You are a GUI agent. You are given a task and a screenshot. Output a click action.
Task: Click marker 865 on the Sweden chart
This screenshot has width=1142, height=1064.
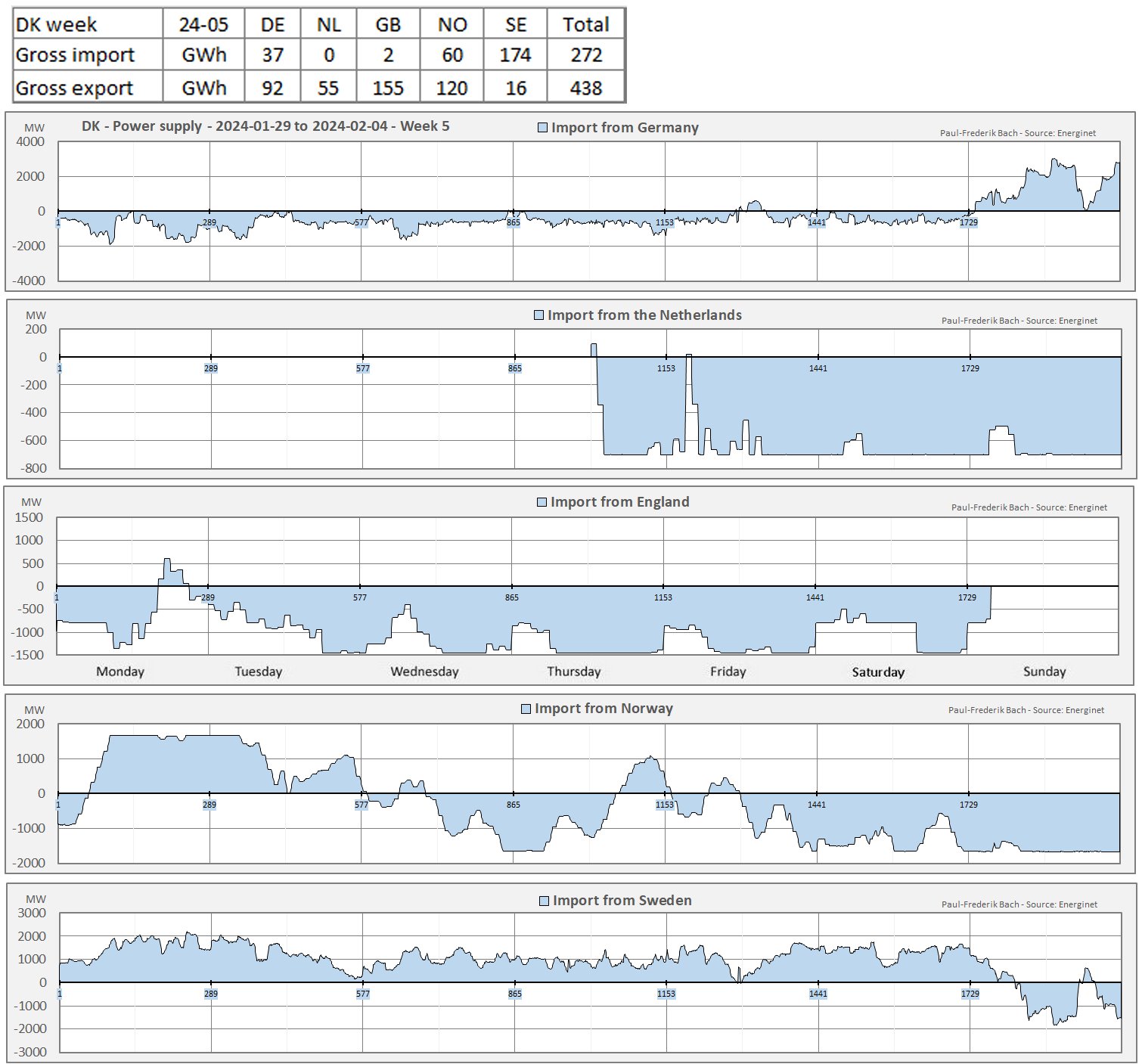pyautogui.click(x=515, y=994)
